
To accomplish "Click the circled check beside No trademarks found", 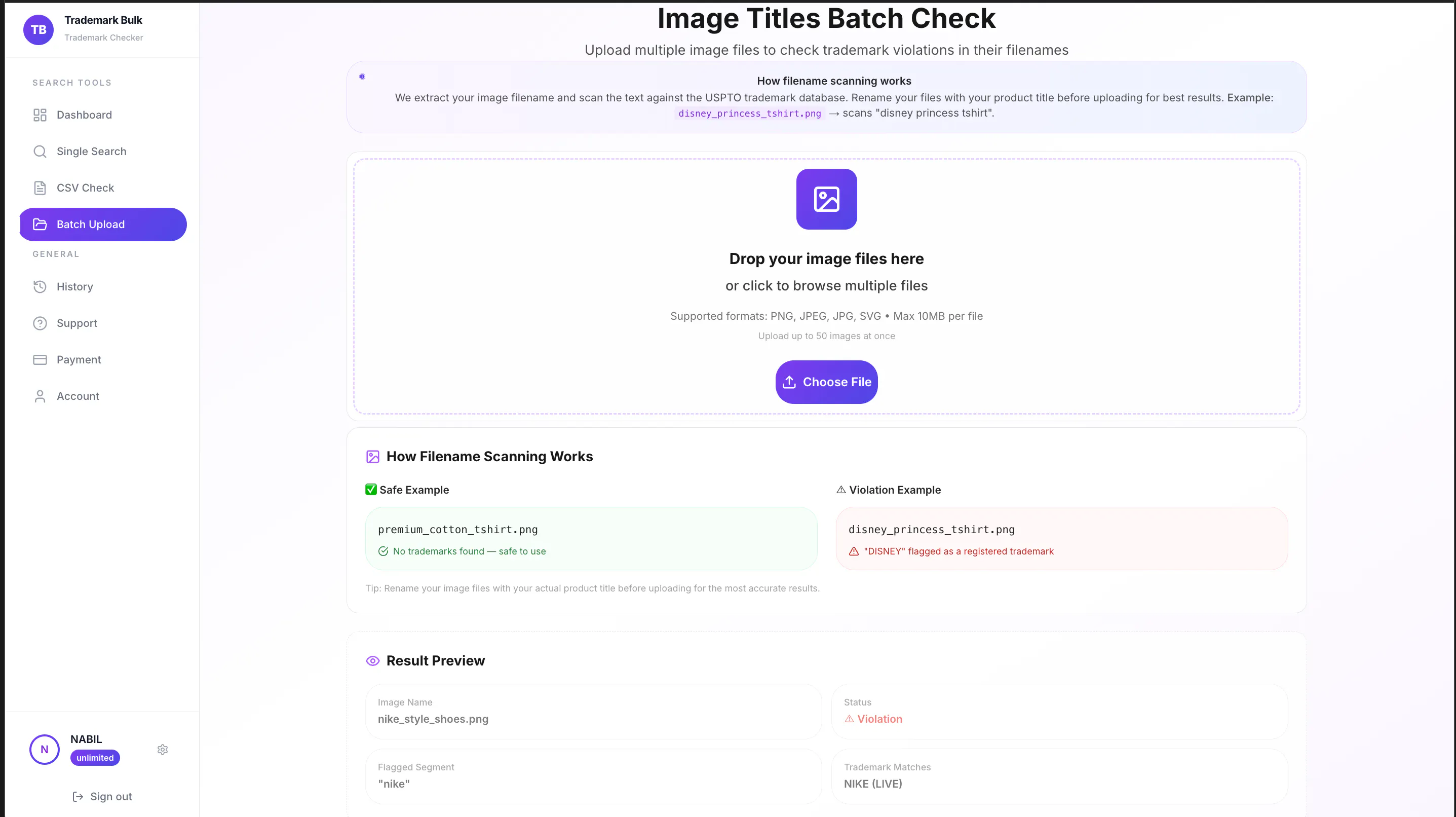I will click(x=383, y=551).
